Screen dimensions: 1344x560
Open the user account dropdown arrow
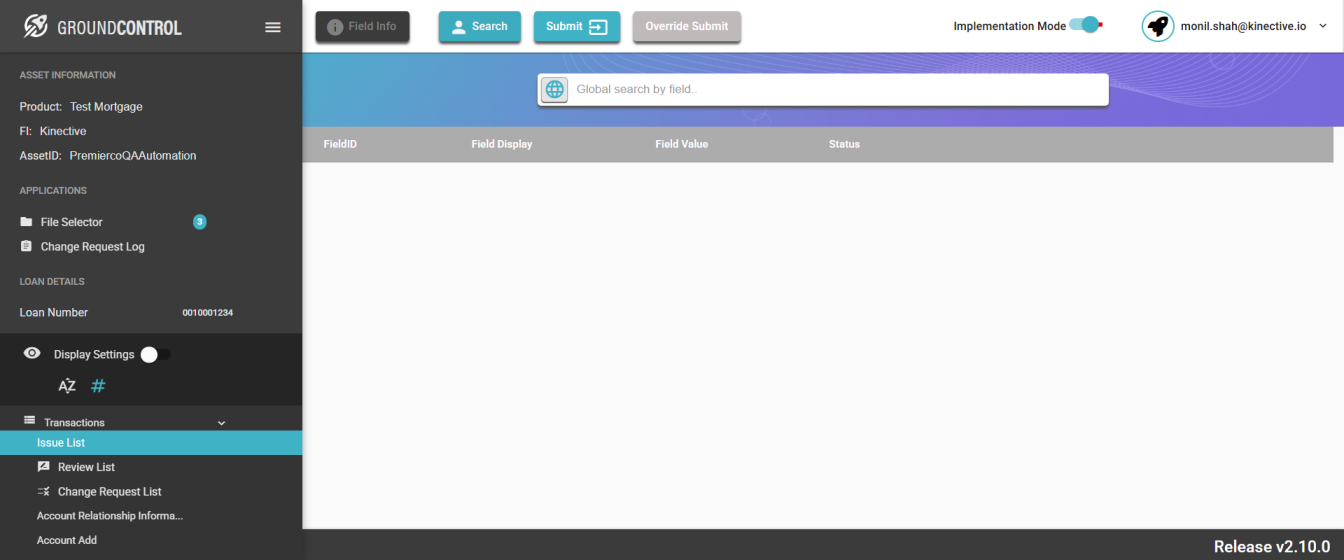[x=1323, y=26]
